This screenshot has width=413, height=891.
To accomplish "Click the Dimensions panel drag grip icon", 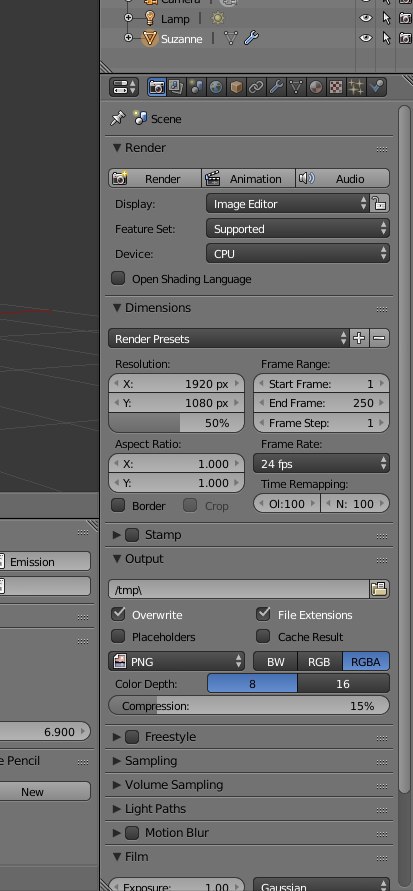I will point(382,310).
